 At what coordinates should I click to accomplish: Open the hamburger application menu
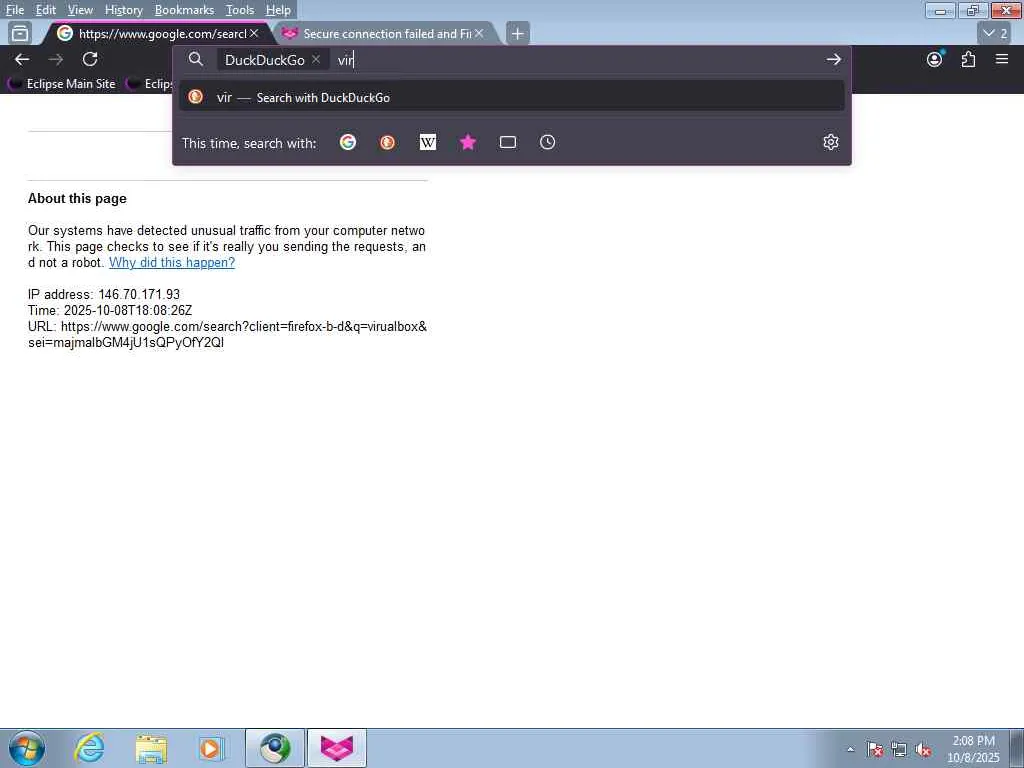(x=1002, y=59)
